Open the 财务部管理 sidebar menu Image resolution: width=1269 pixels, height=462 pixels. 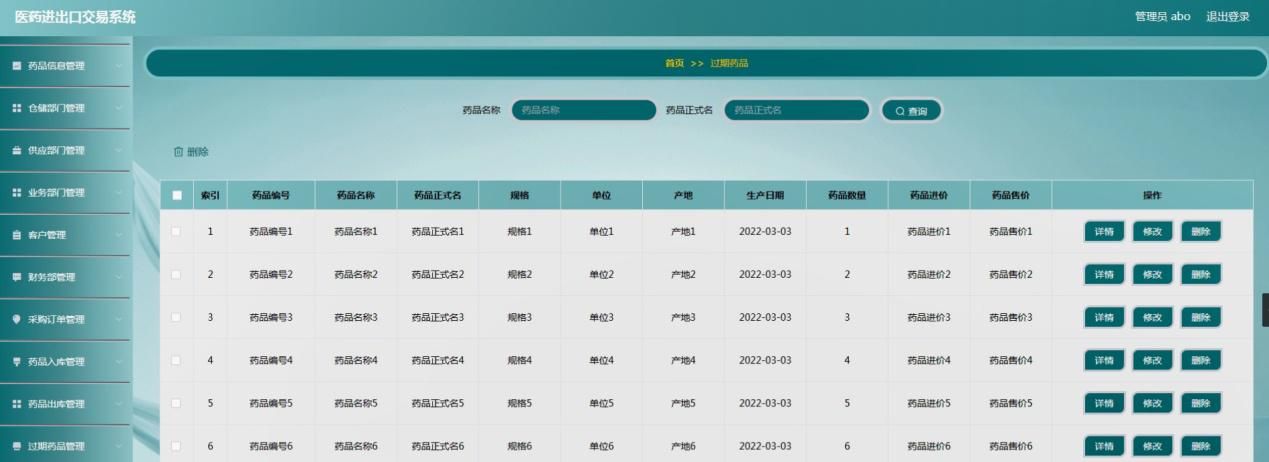65,277
